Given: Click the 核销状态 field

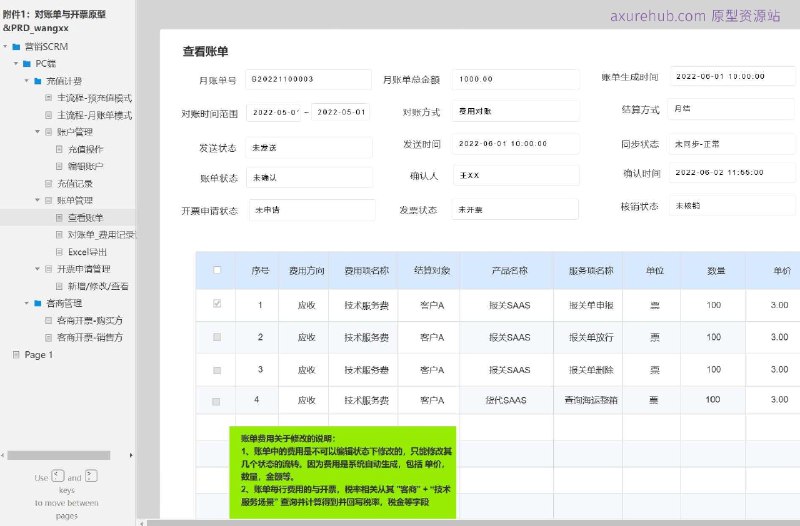Looking at the screenshot, I should [732, 206].
